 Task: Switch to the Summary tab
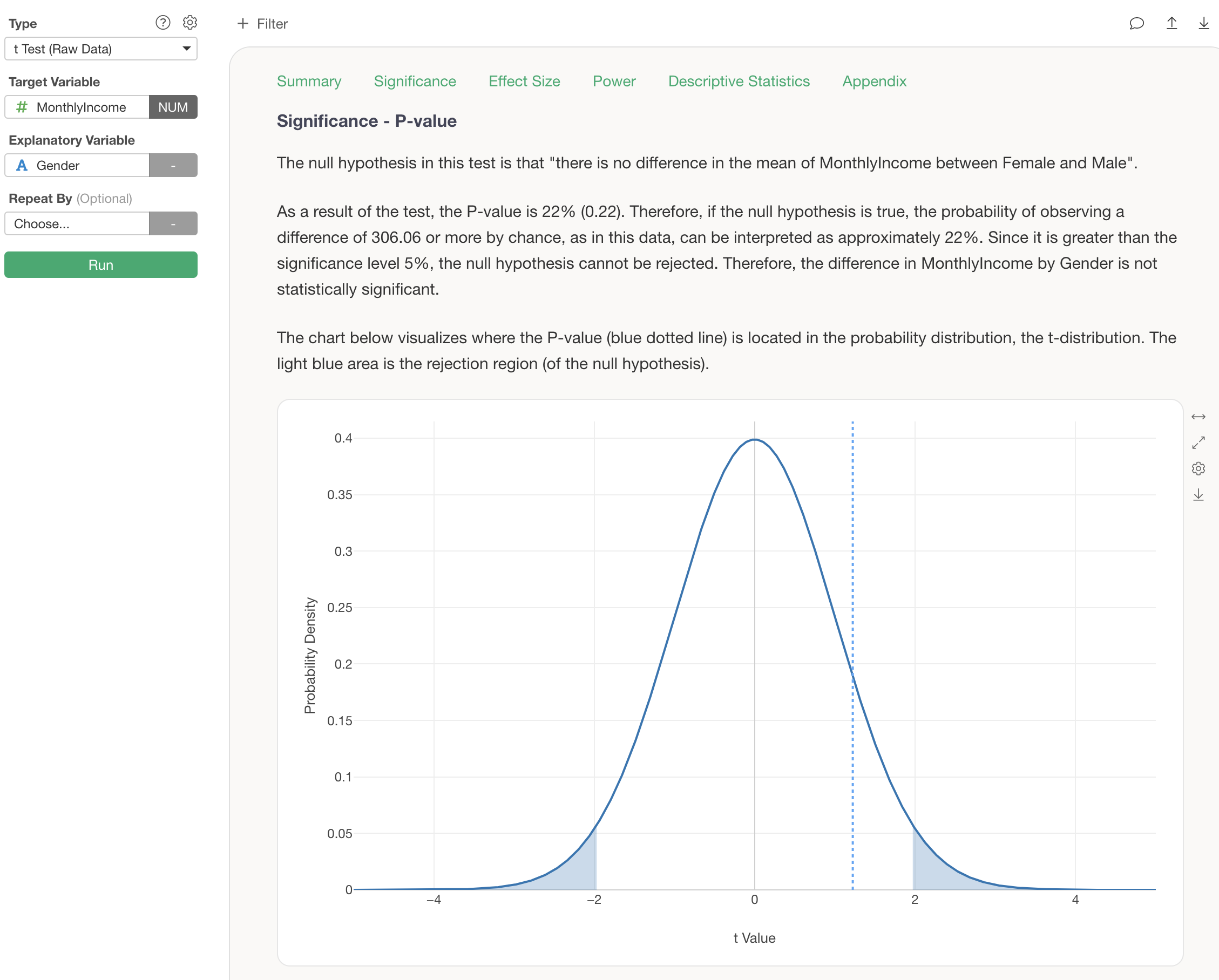309,81
